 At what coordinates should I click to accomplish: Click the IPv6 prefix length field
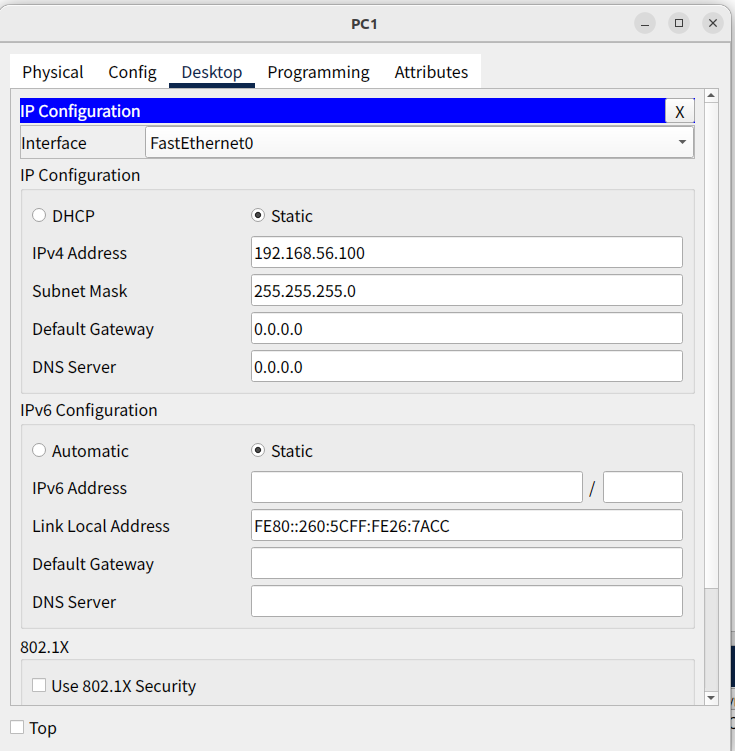pos(643,487)
